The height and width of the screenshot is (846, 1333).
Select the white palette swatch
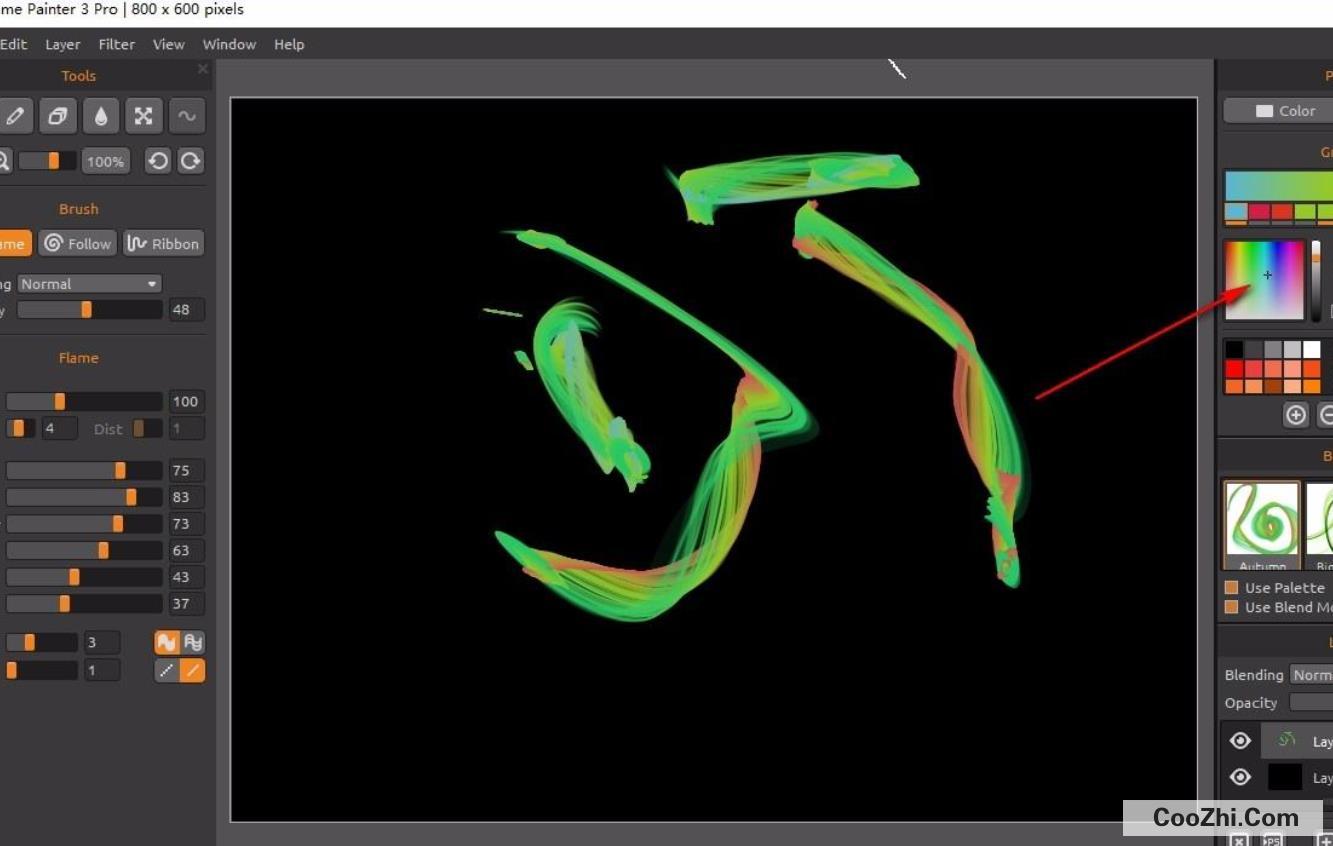click(1311, 349)
